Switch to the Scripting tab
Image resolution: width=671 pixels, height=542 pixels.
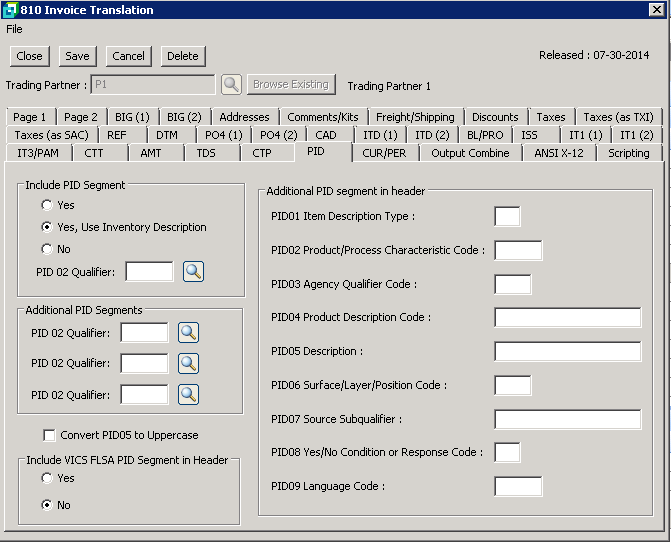[628, 153]
